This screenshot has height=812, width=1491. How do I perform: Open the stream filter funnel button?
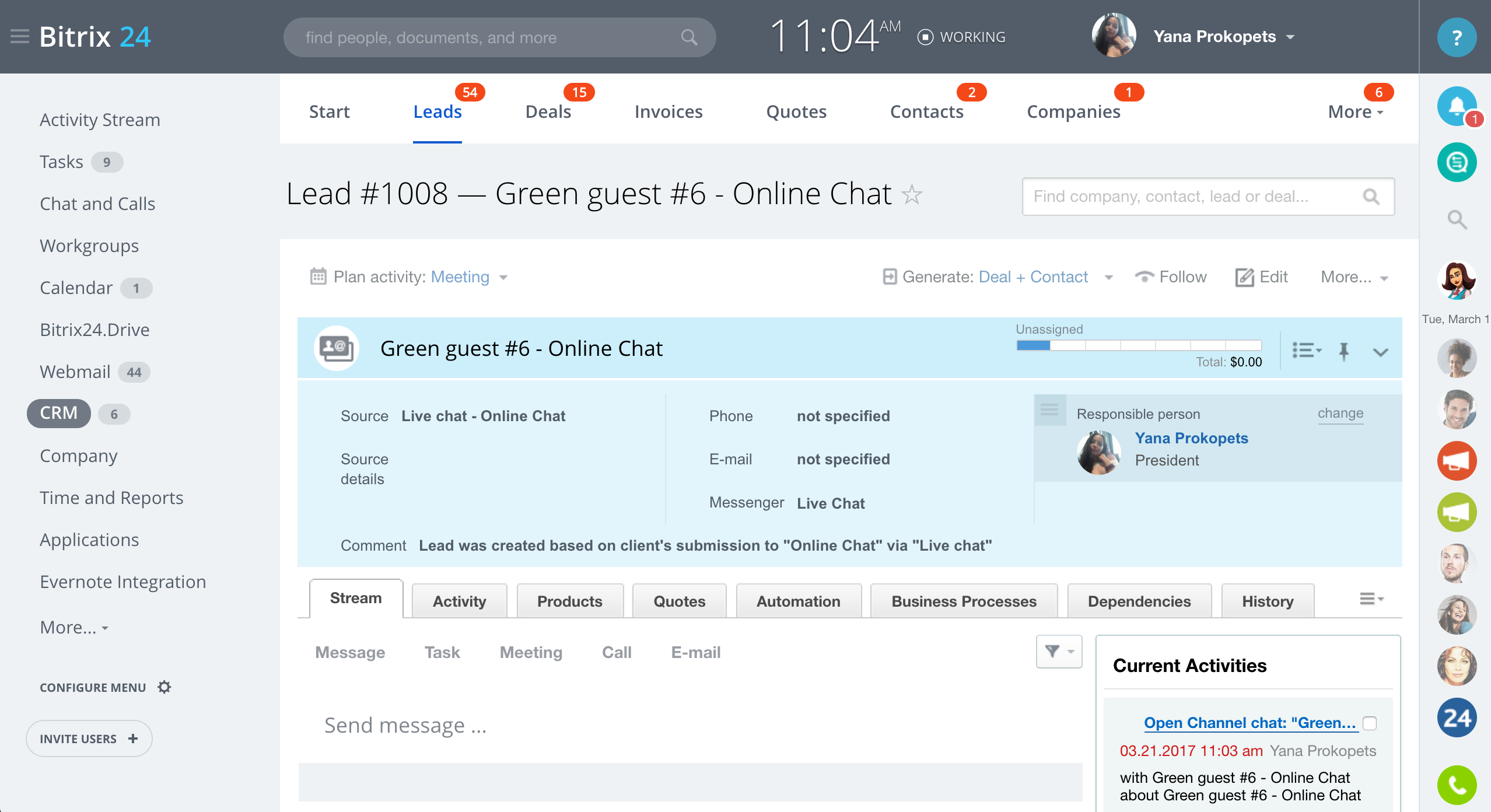point(1058,652)
